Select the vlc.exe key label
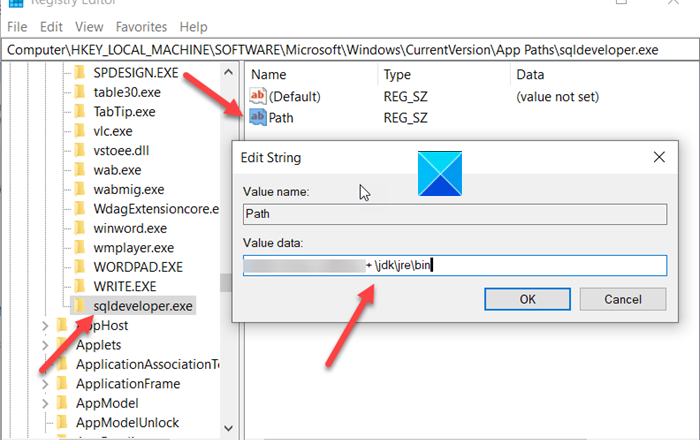This screenshot has width=700, height=440. (112, 131)
